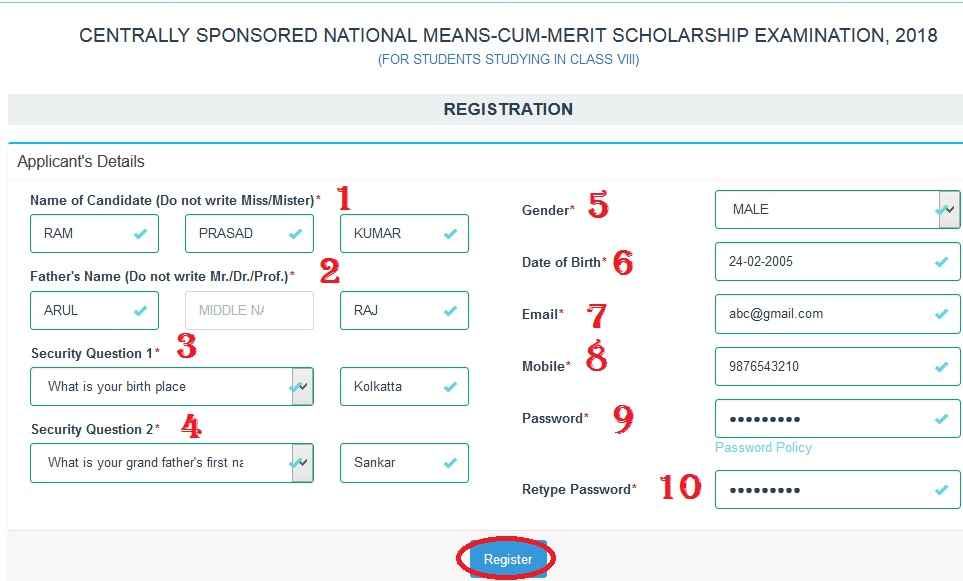Click the Email field with abc@gmail.com
Image resolution: width=963 pixels, height=581 pixels.
[838, 314]
